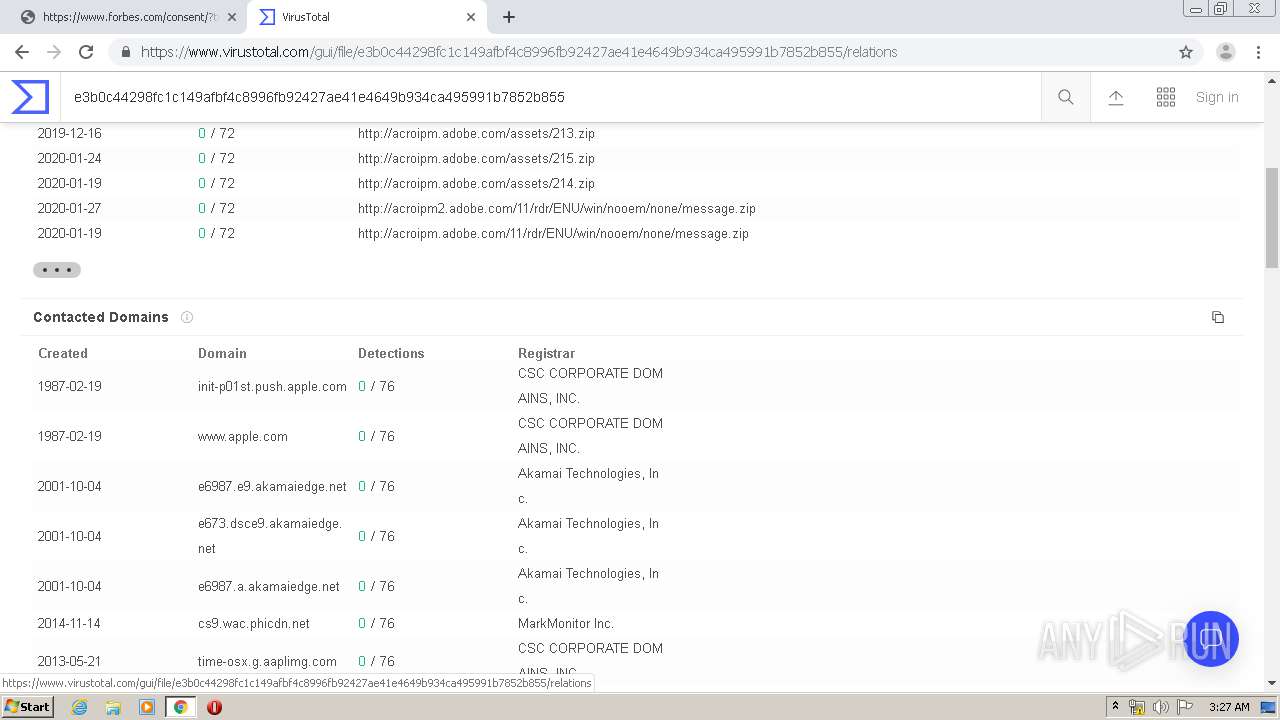Close the VirusTotal tab
This screenshot has width=1280, height=720.
[x=471, y=17]
